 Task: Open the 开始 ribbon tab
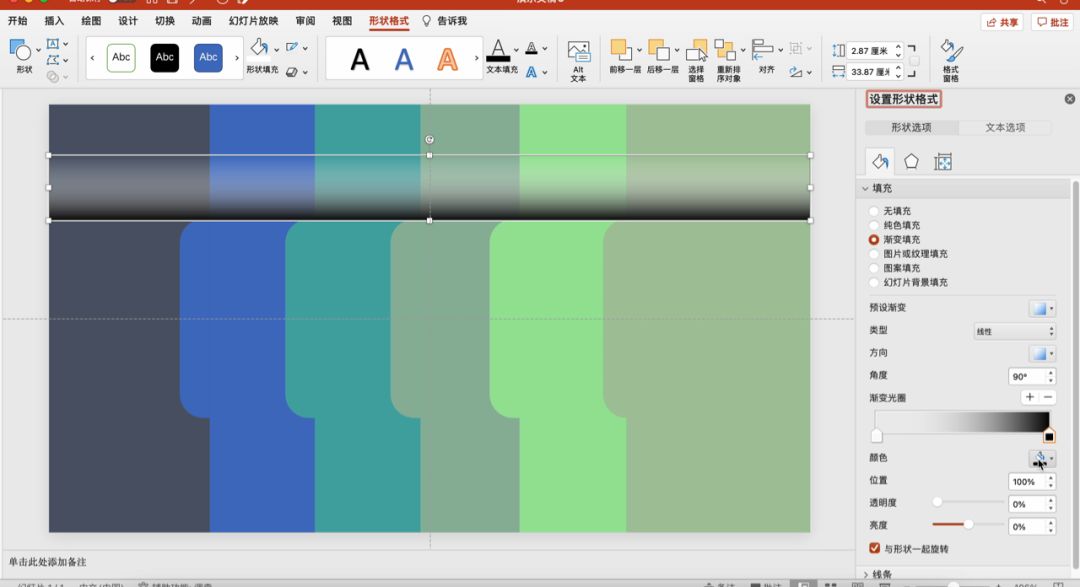click(17, 21)
